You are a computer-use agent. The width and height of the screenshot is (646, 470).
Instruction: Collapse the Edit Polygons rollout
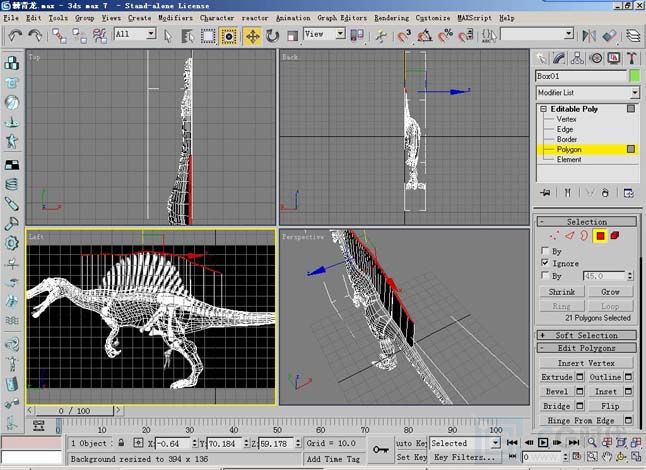pyautogui.click(x=586, y=348)
